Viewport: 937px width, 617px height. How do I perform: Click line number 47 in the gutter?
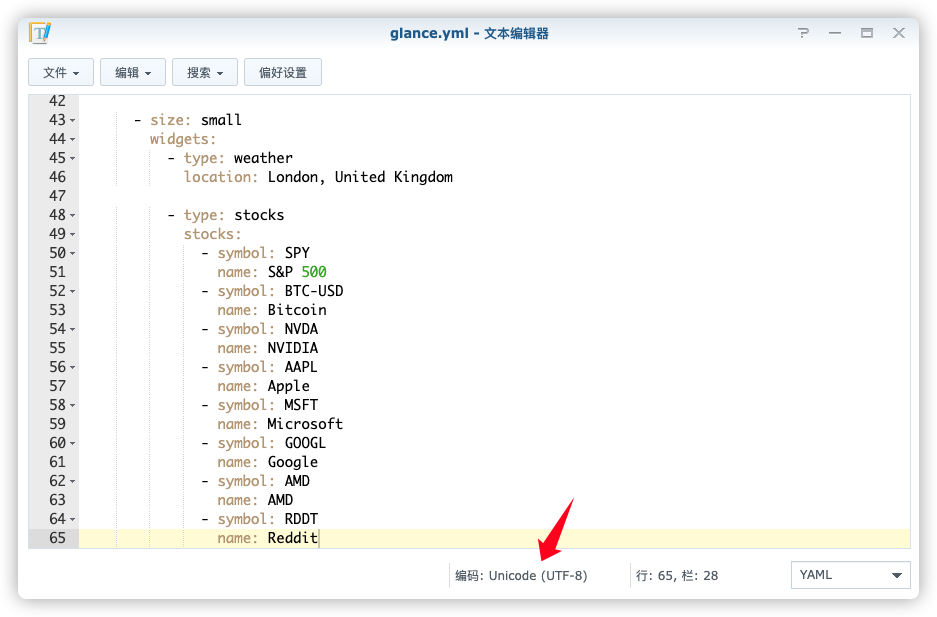coord(57,196)
